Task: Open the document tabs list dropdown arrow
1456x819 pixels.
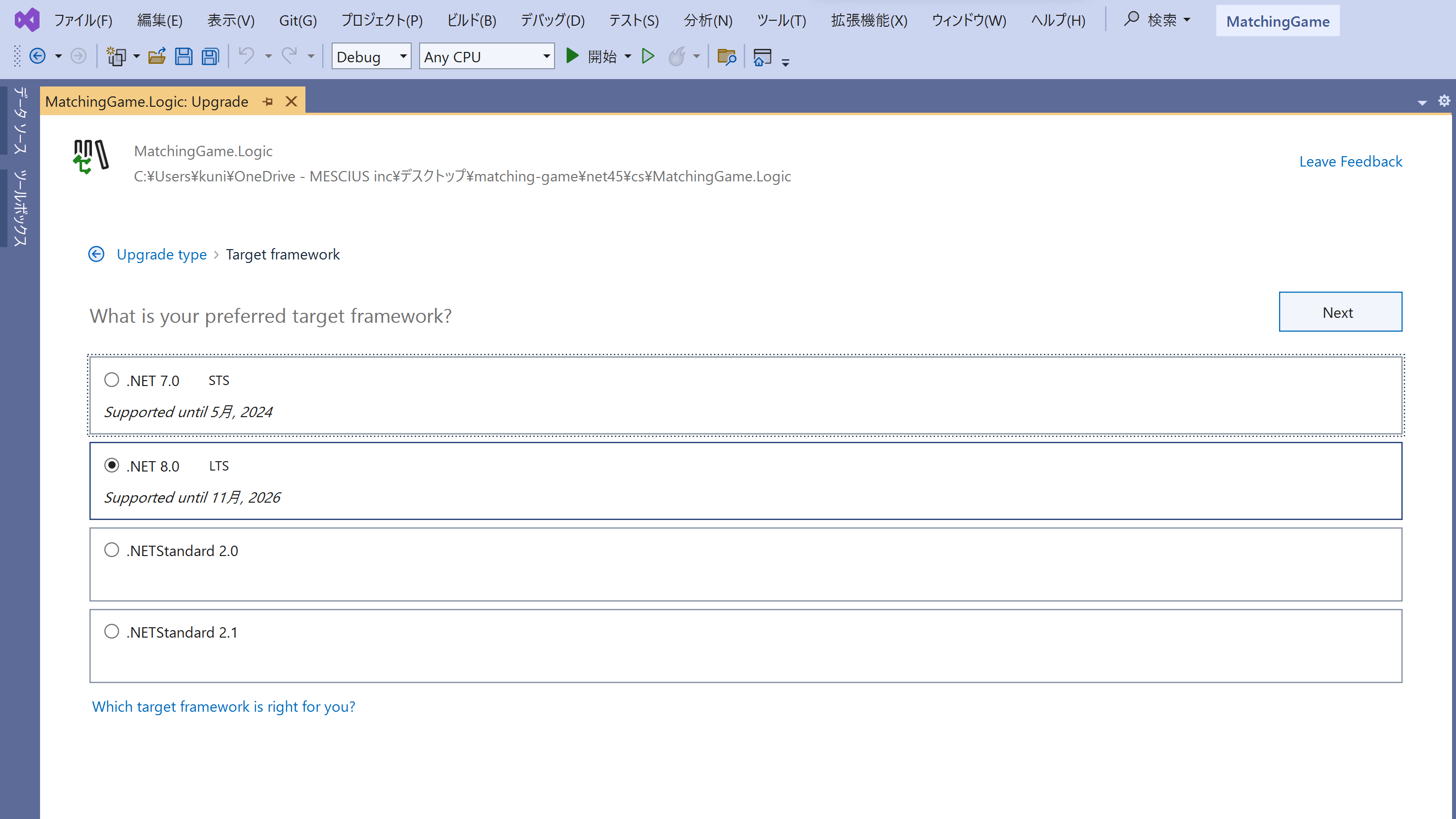Action: 1422,102
